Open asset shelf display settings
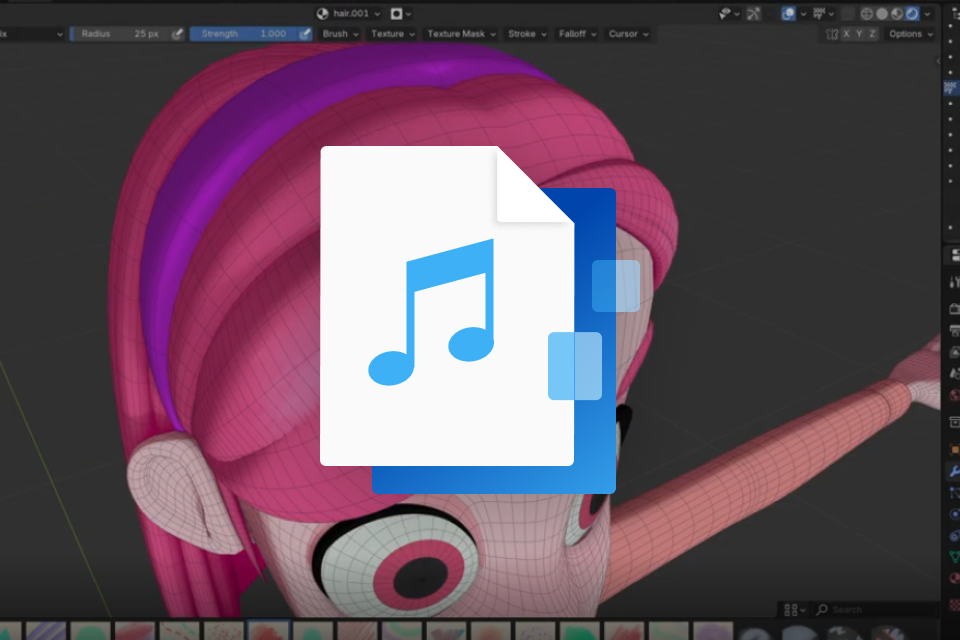This screenshot has width=960, height=640. [x=794, y=610]
